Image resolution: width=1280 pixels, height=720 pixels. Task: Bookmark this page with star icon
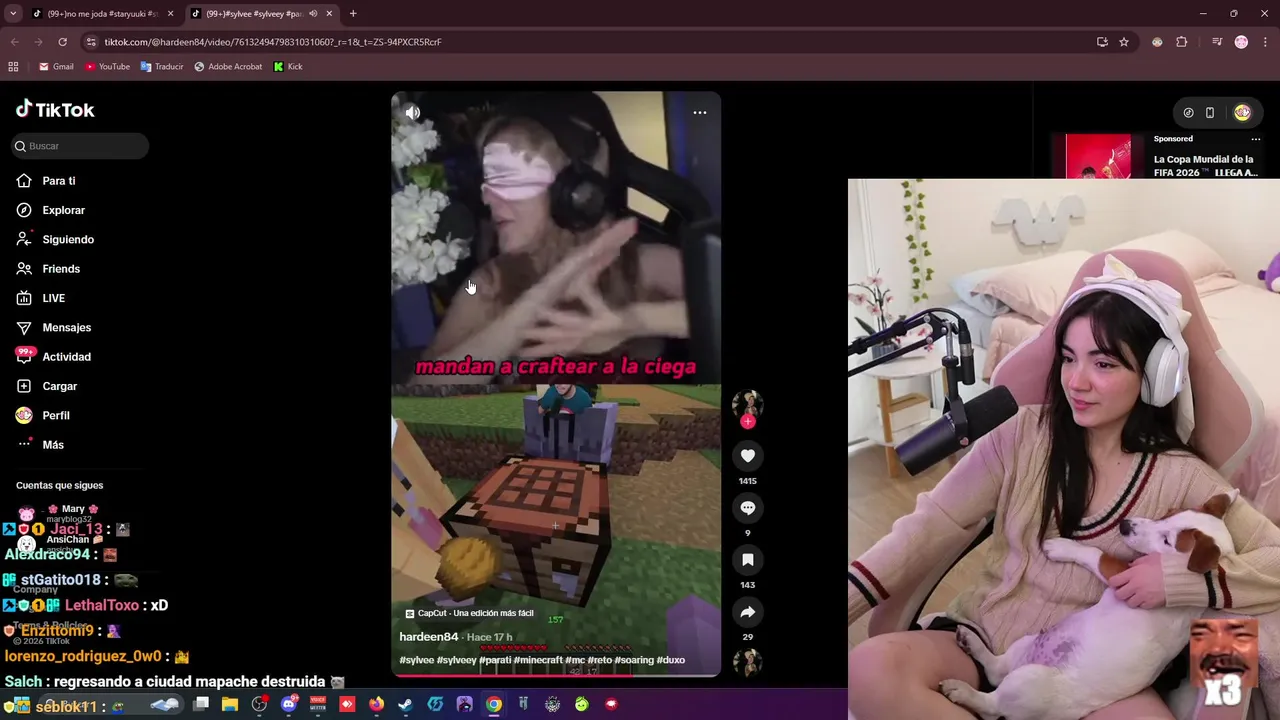[1124, 42]
